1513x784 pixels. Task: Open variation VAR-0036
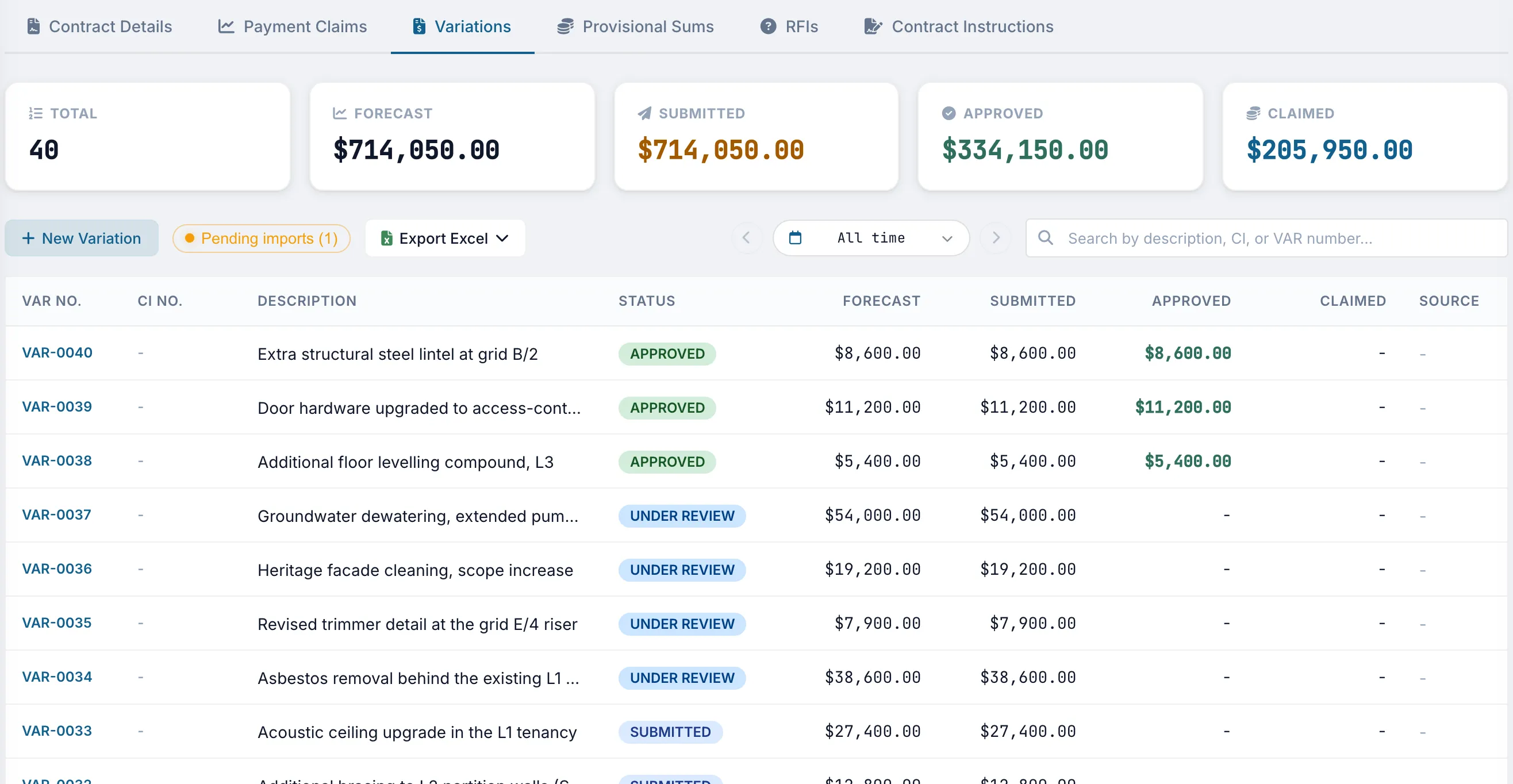point(57,568)
